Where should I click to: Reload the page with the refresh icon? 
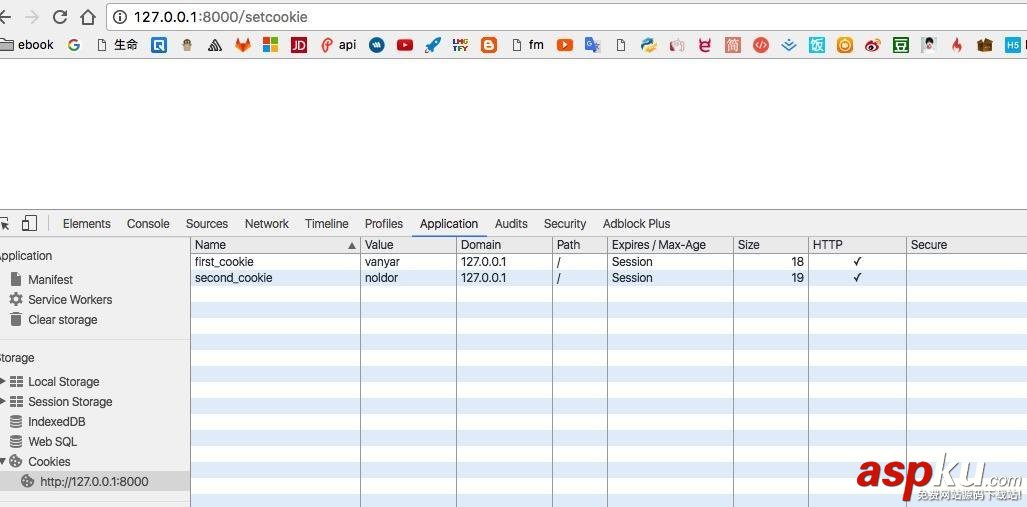[60, 17]
